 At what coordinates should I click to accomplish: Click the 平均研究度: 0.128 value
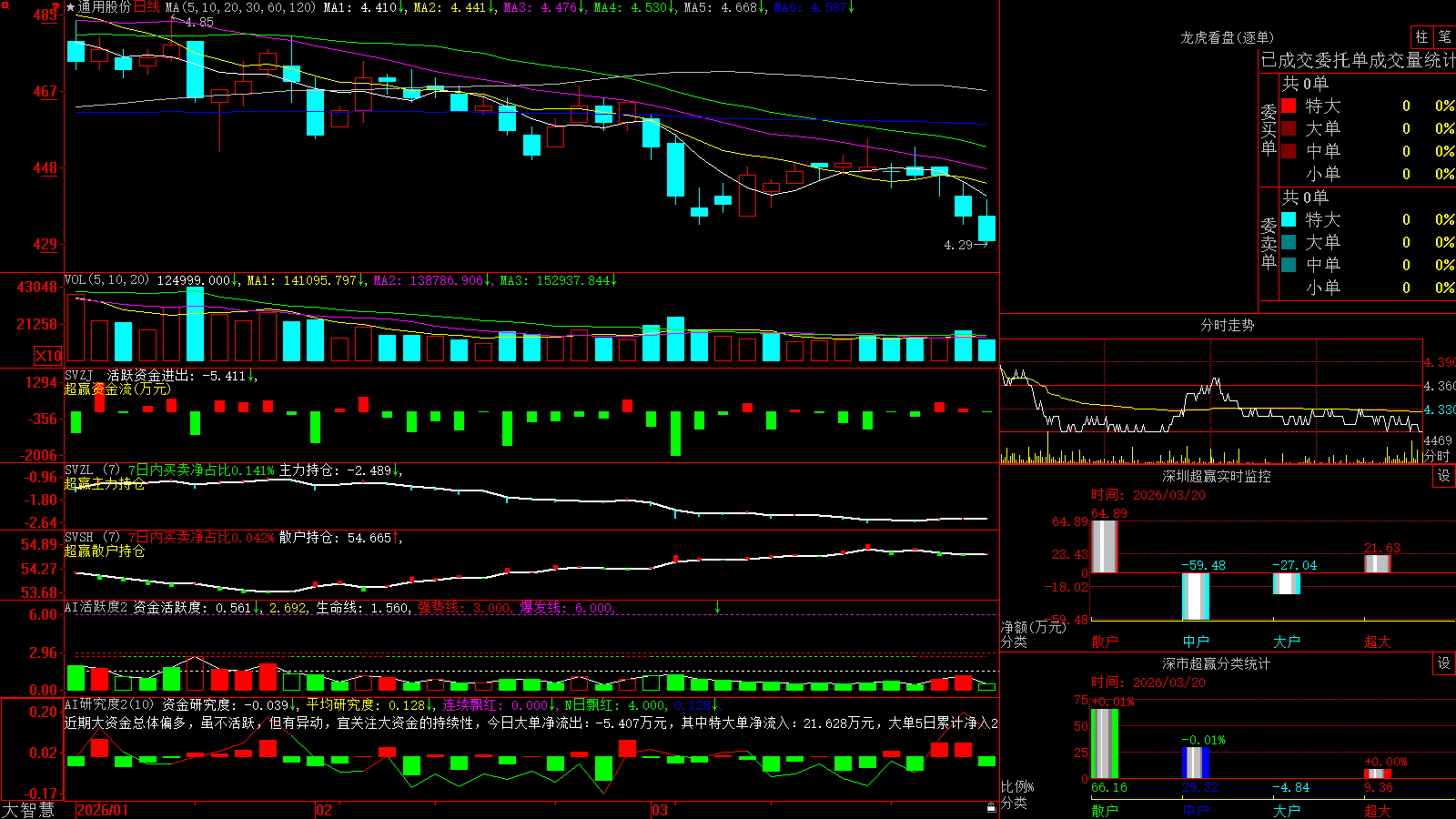pos(365,704)
